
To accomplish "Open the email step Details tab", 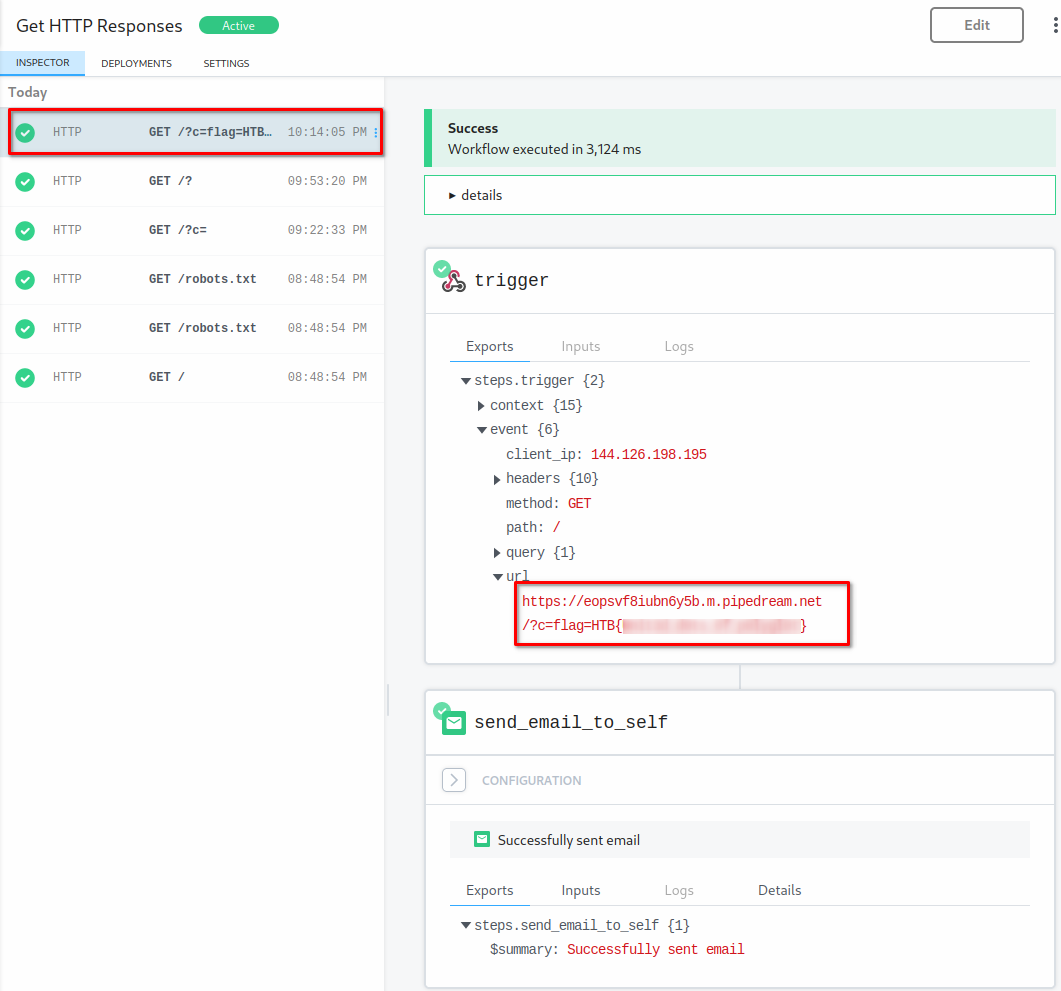I will (779, 890).
